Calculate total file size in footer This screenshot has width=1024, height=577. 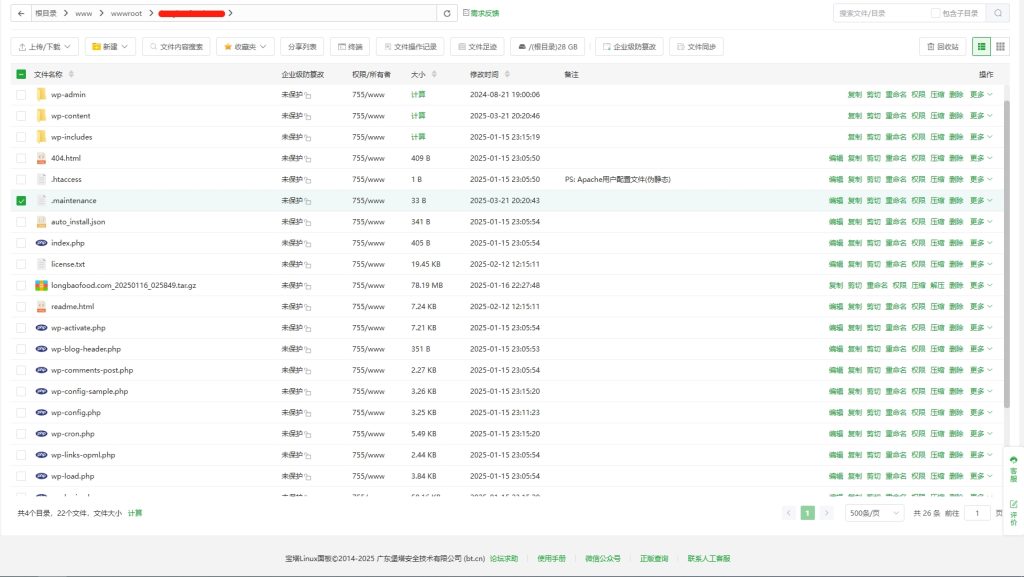pos(135,513)
